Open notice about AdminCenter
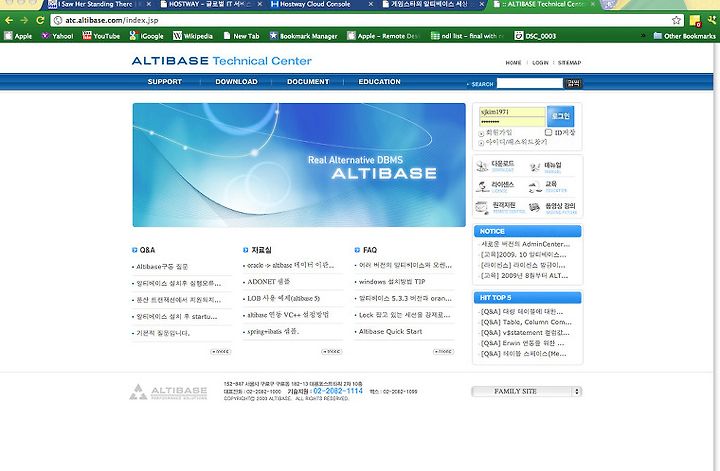The image size is (720, 471). click(525, 244)
